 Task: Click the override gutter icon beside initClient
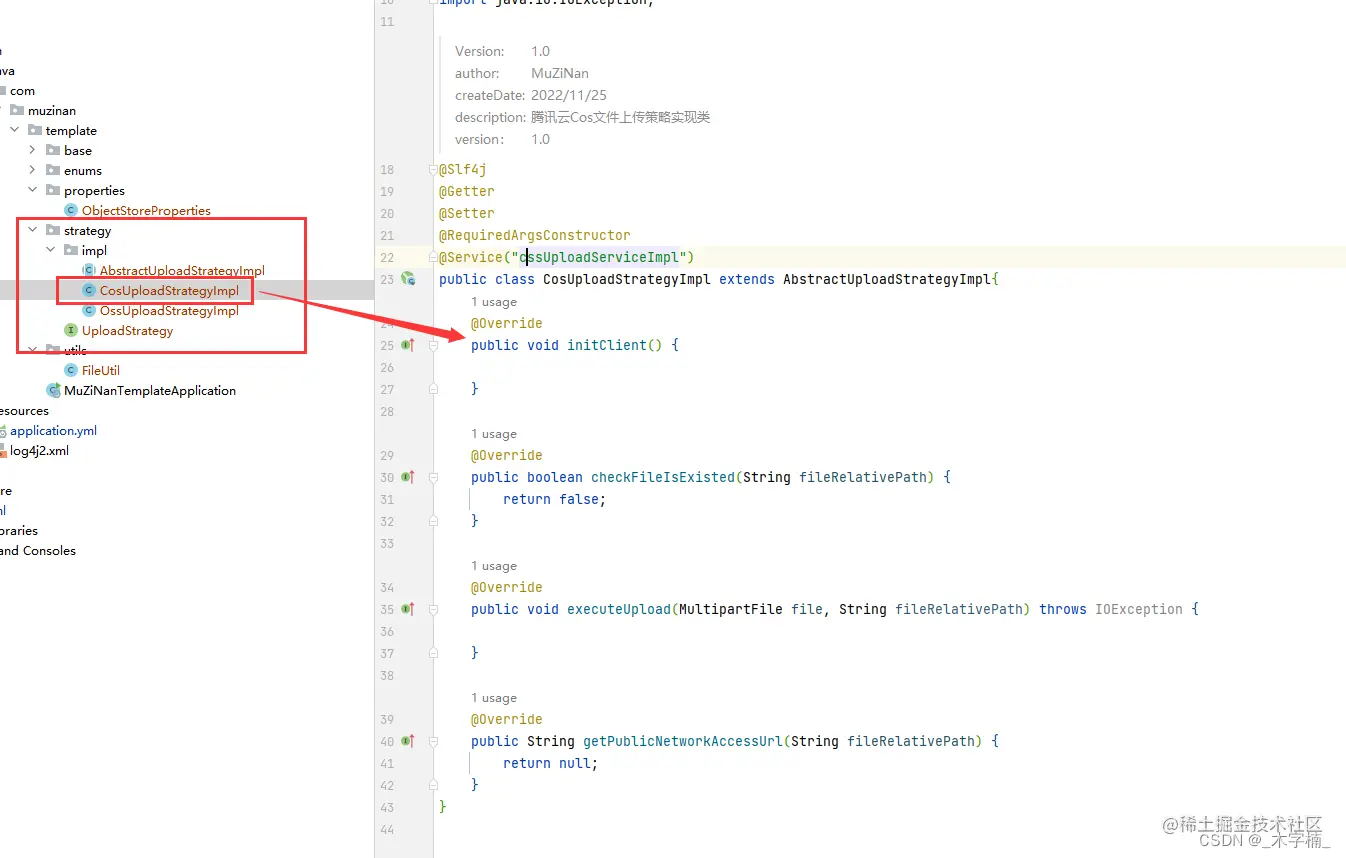[x=408, y=345]
